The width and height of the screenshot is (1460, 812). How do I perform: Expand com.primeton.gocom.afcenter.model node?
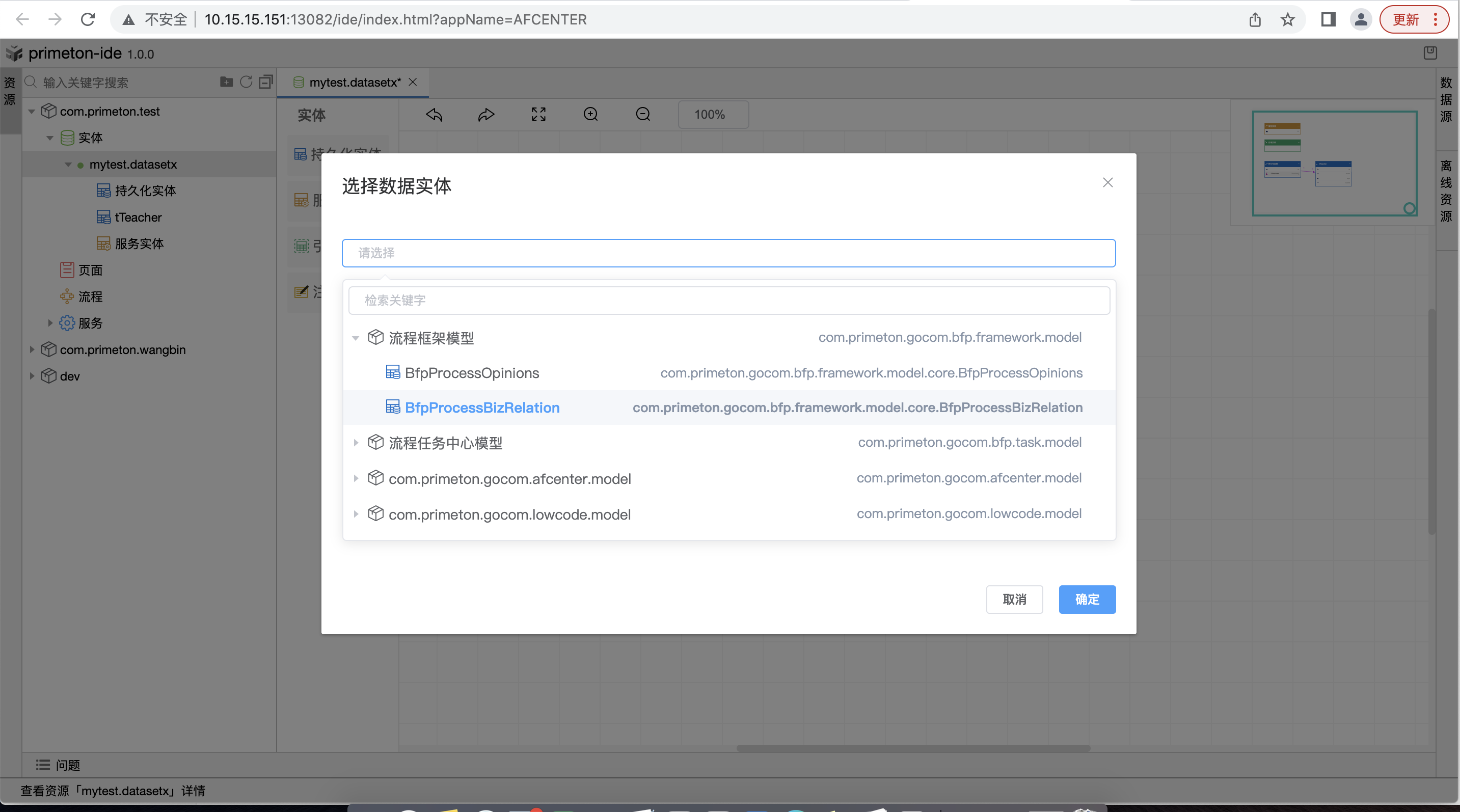click(356, 478)
